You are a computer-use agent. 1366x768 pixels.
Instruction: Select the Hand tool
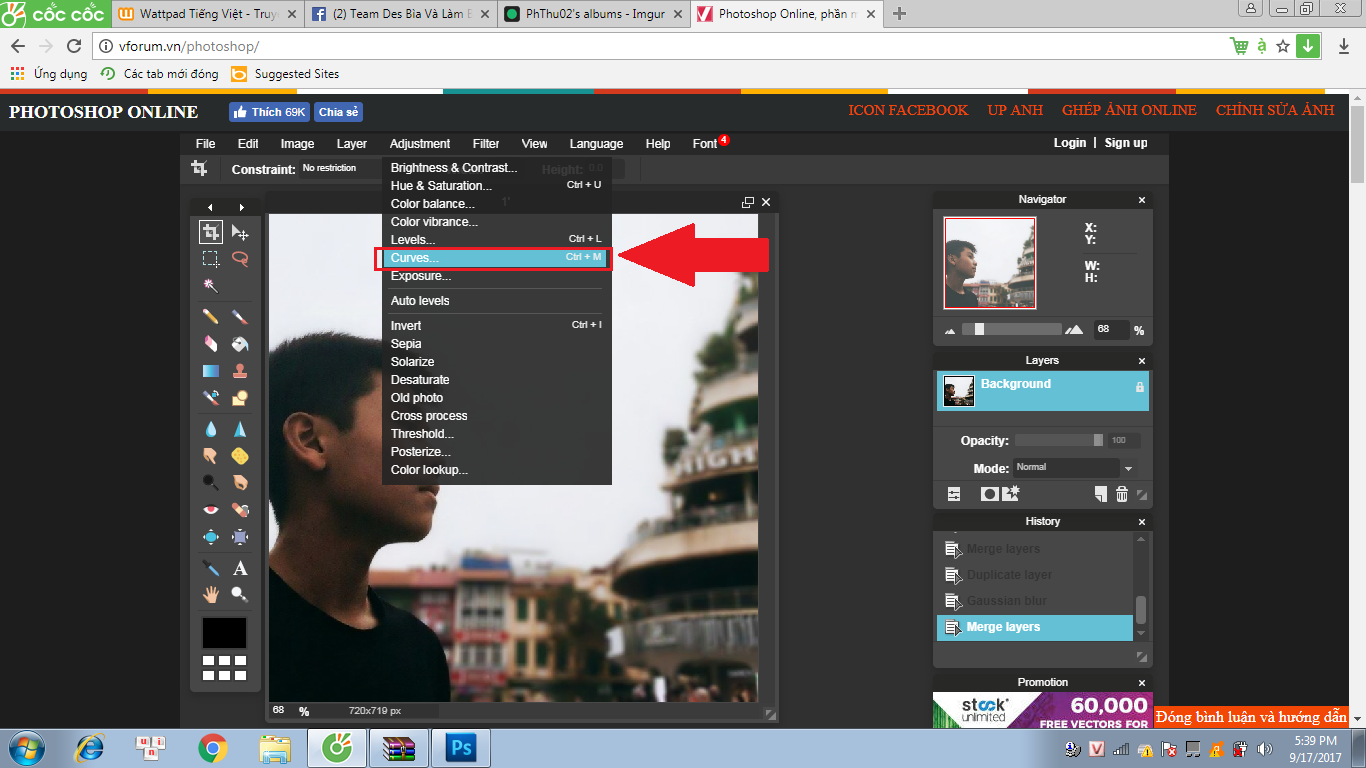210,594
